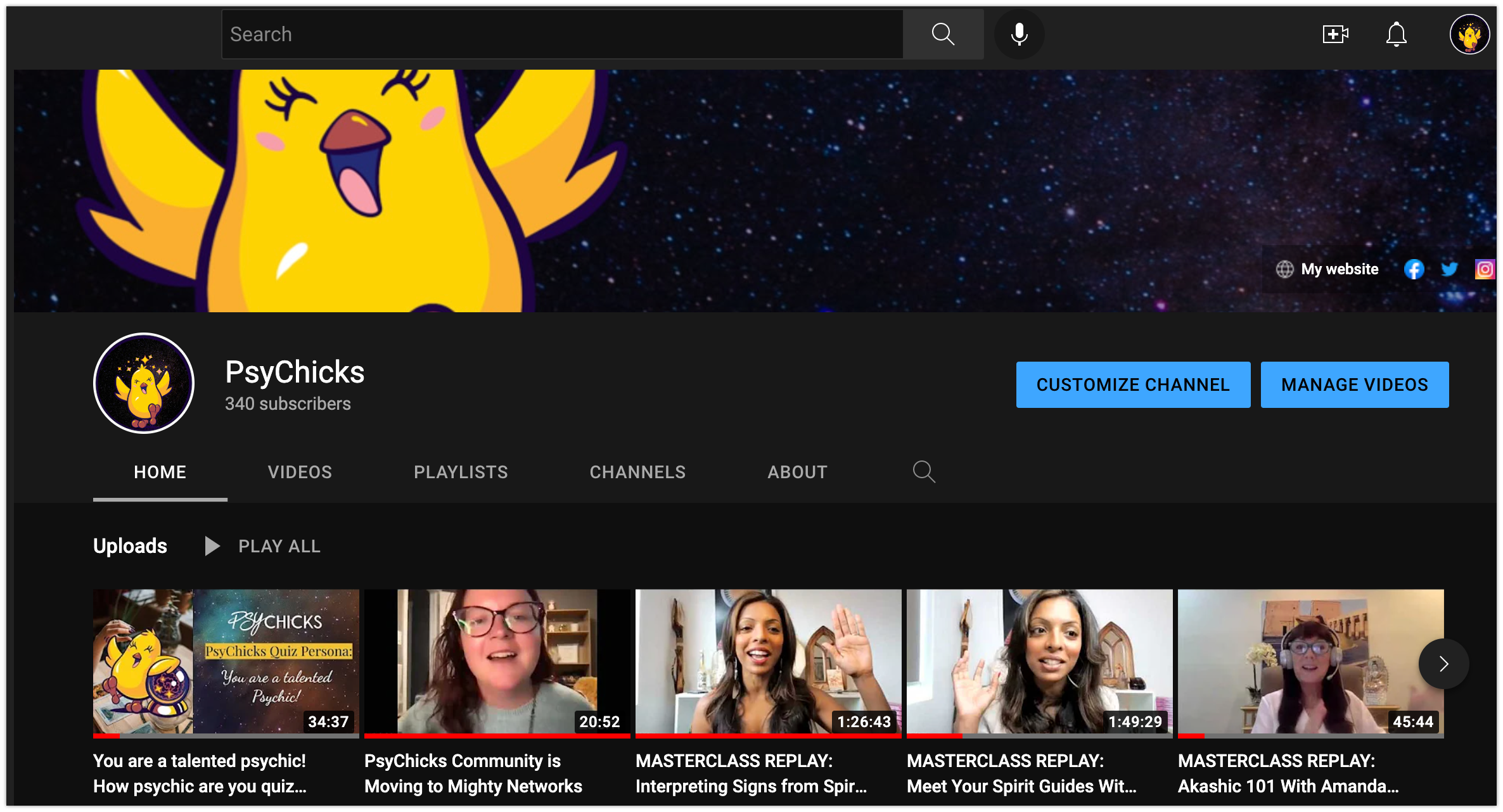Open the create video camera icon
Image resolution: width=1503 pixels, height=812 pixels.
click(1335, 34)
